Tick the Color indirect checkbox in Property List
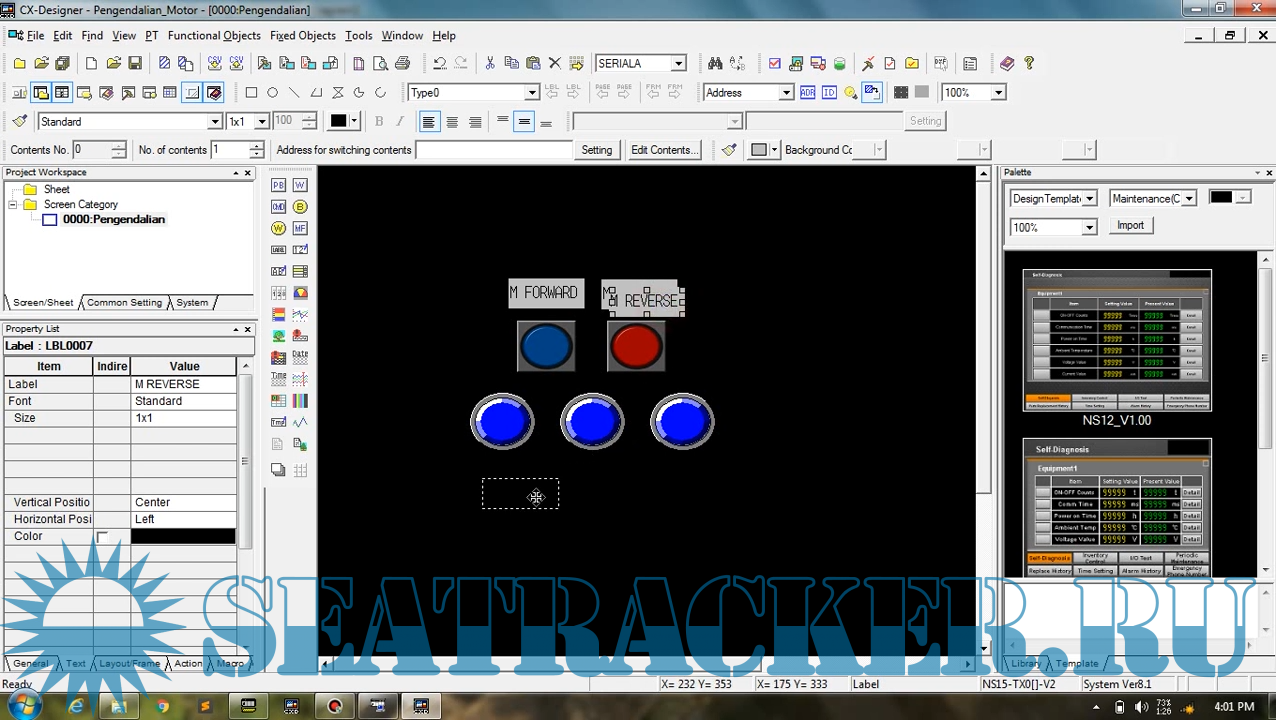This screenshot has width=1276, height=720. pyautogui.click(x=102, y=537)
